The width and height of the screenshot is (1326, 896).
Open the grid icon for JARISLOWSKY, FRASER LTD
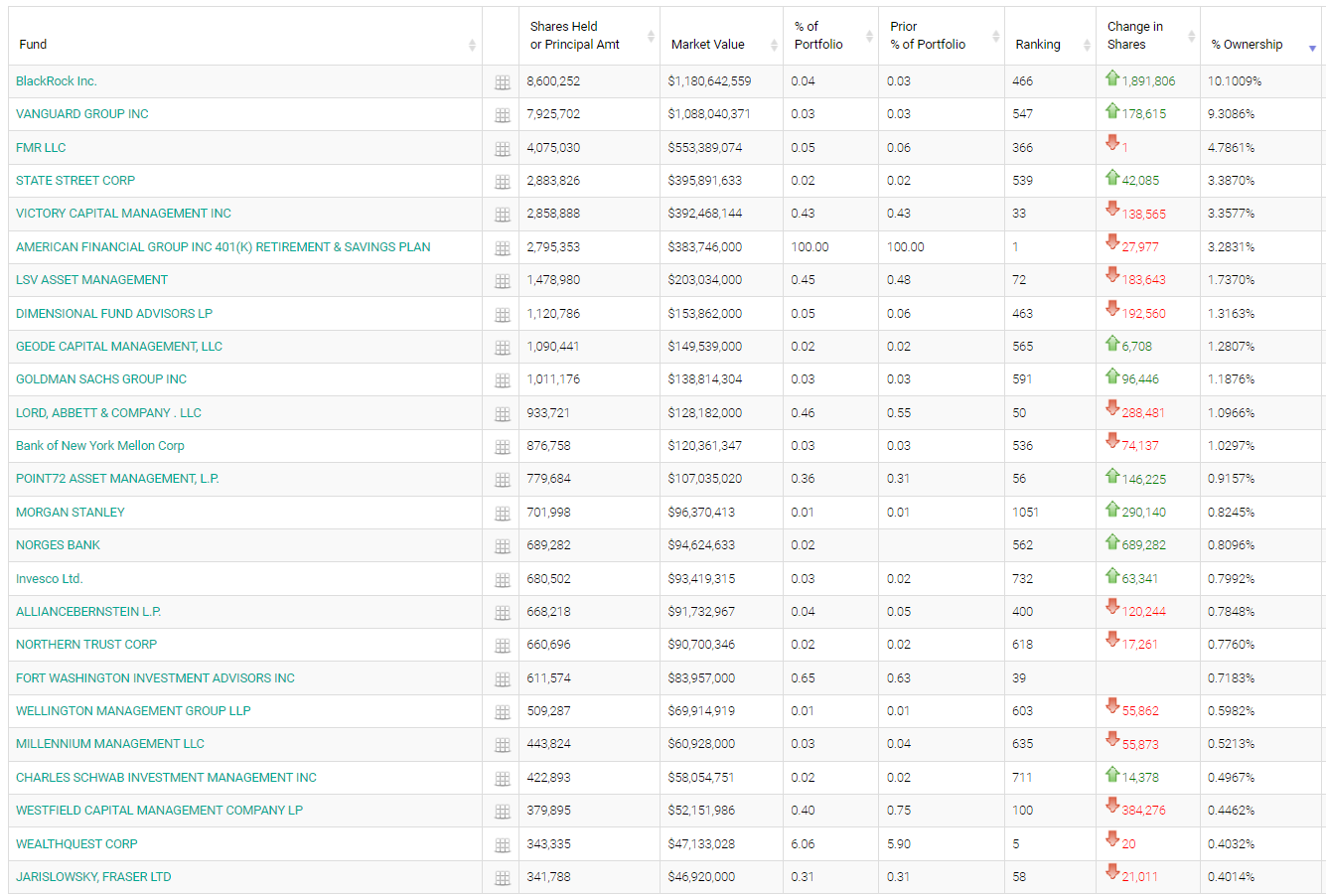point(503,878)
